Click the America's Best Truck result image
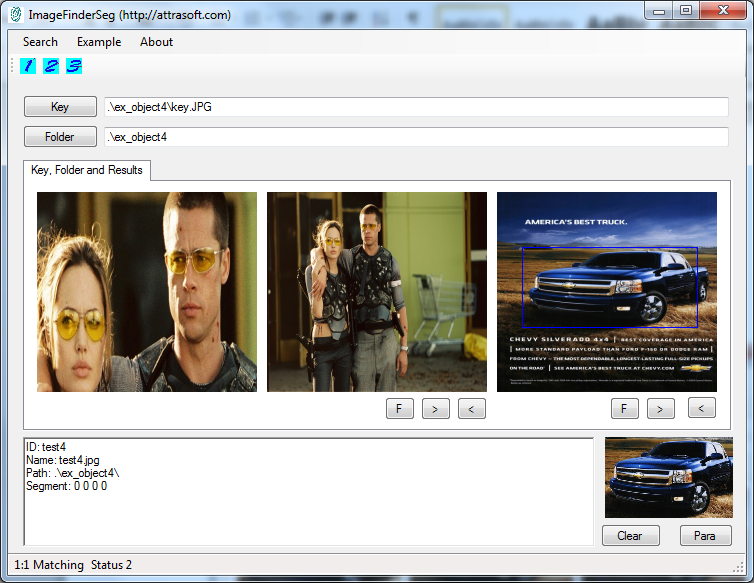The image size is (754, 583). (606, 292)
